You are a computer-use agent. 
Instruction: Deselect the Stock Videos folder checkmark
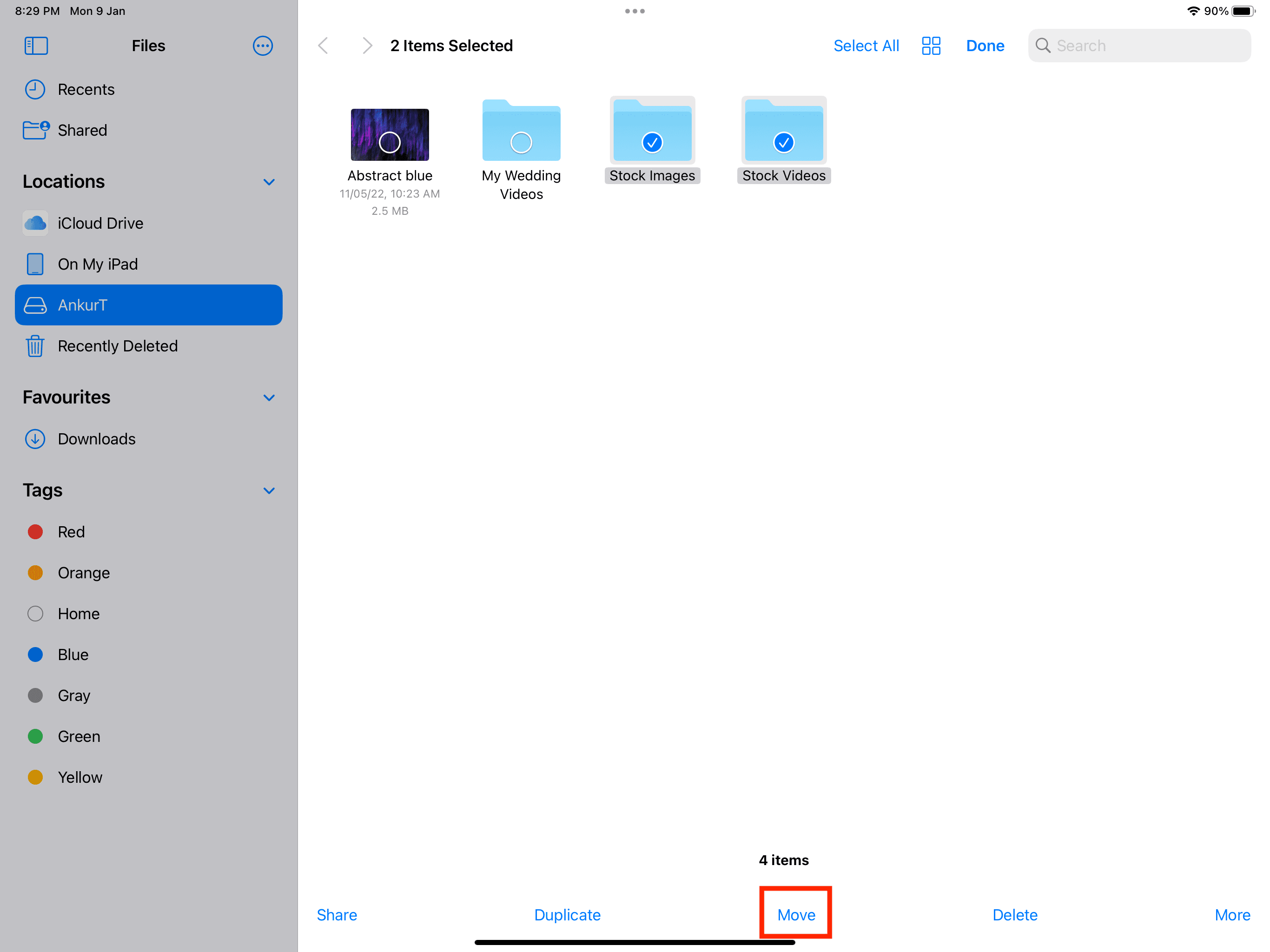click(x=784, y=142)
